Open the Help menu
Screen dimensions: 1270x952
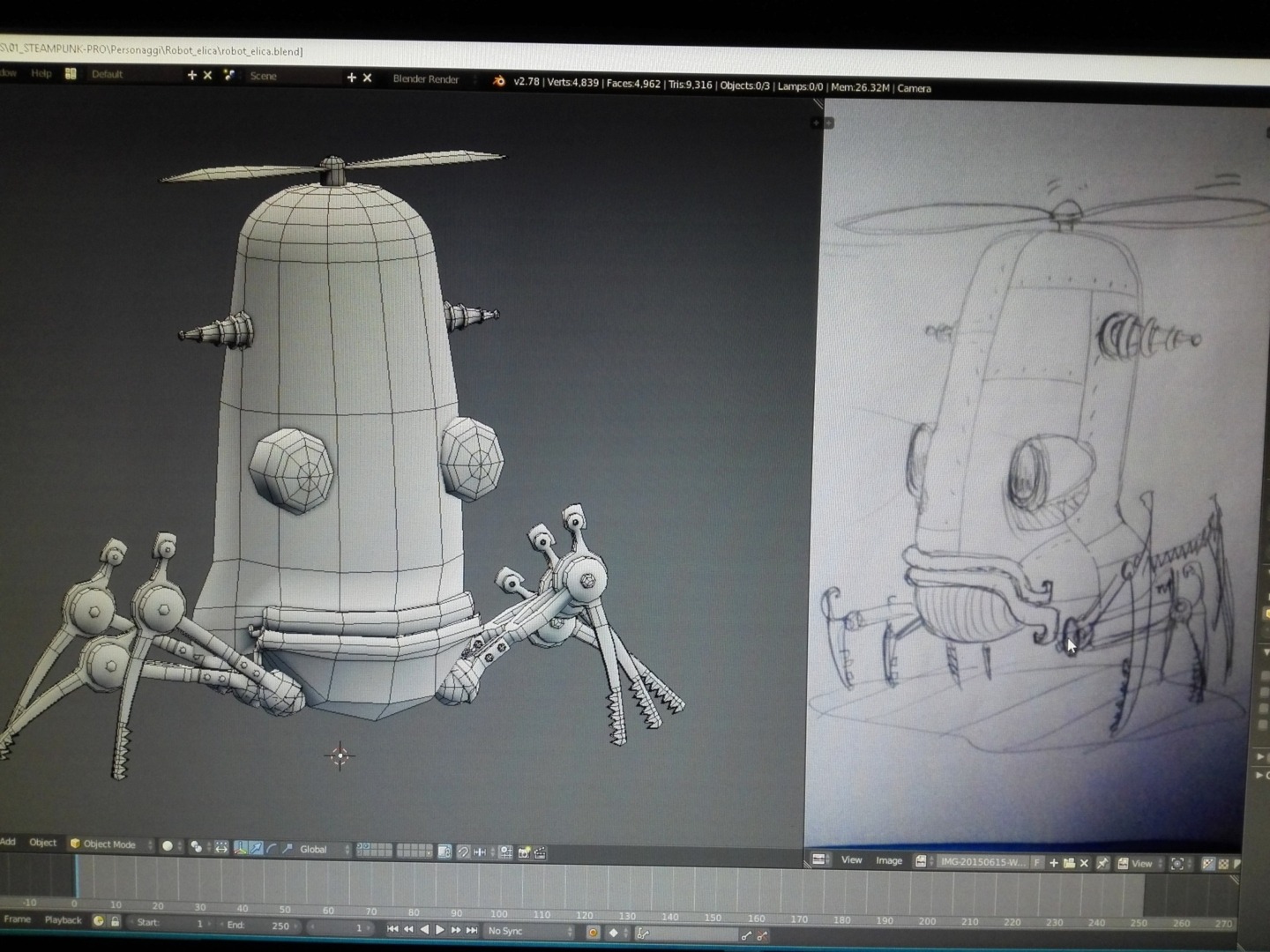41,73
